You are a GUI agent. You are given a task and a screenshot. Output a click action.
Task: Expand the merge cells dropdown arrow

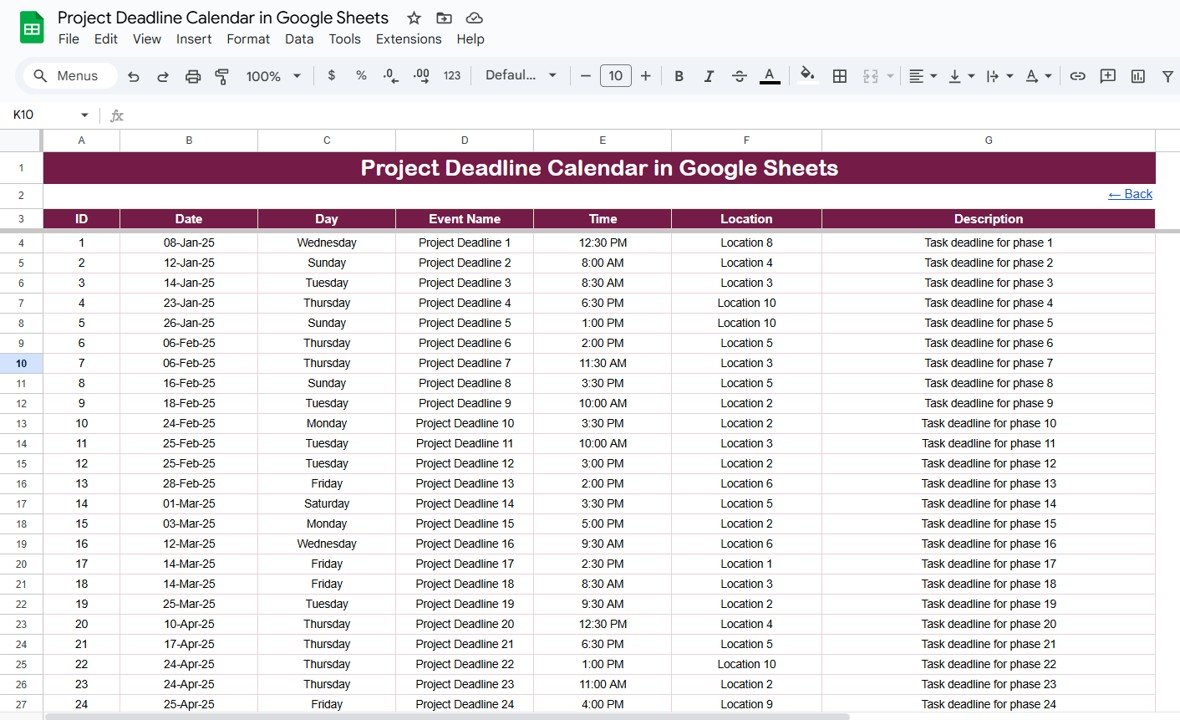(x=890, y=76)
